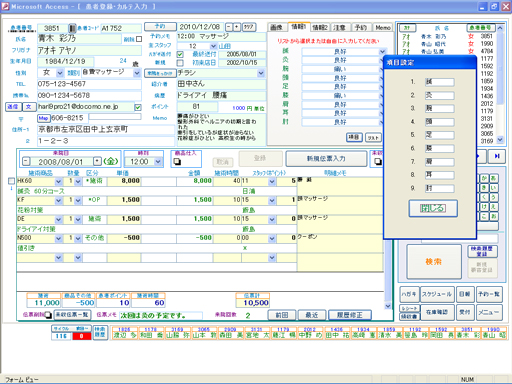Click the レシート receipt button
Screen dimensions: 512x384
[410, 308]
